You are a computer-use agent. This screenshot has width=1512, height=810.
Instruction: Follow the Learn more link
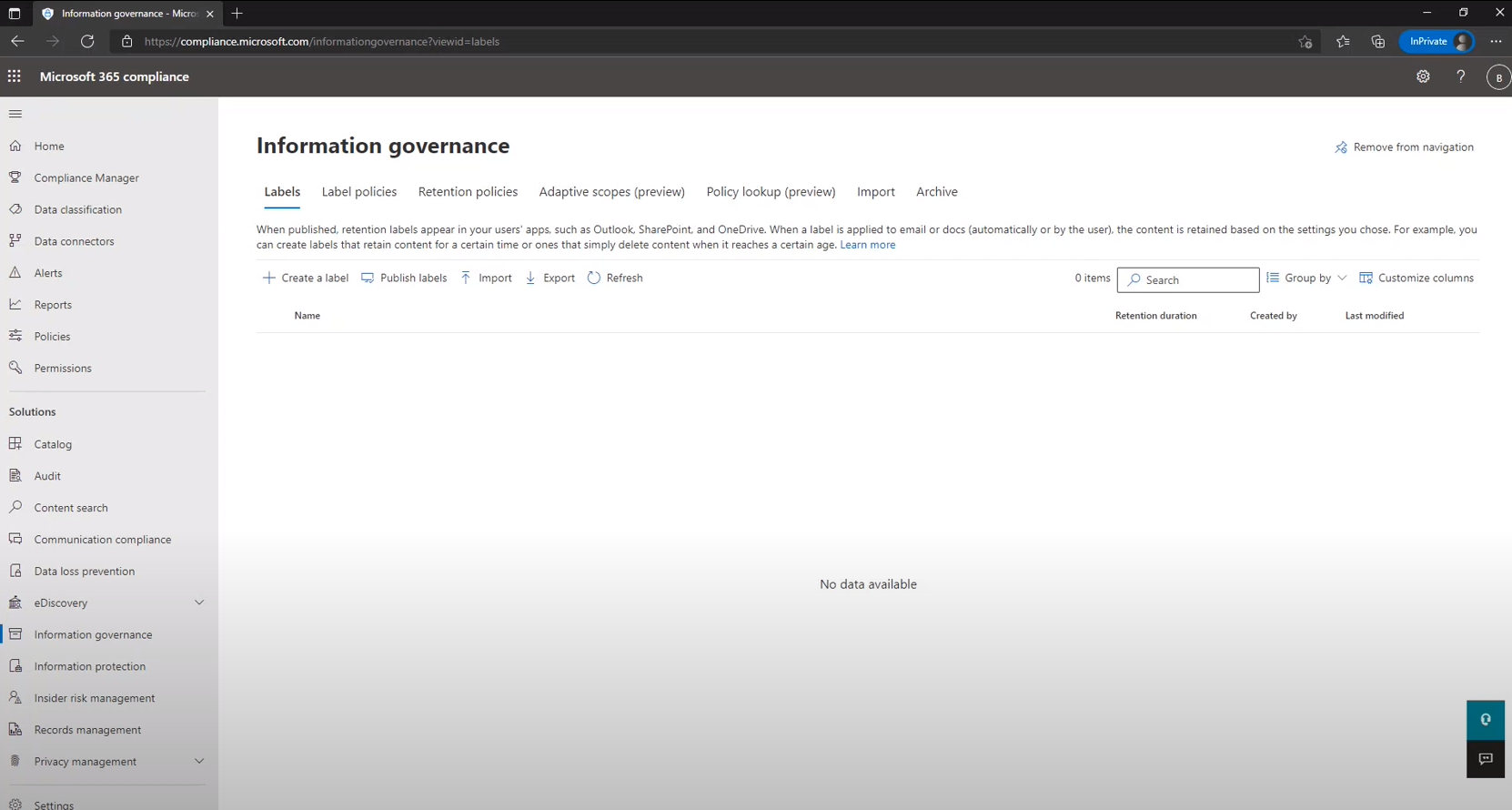[868, 245]
